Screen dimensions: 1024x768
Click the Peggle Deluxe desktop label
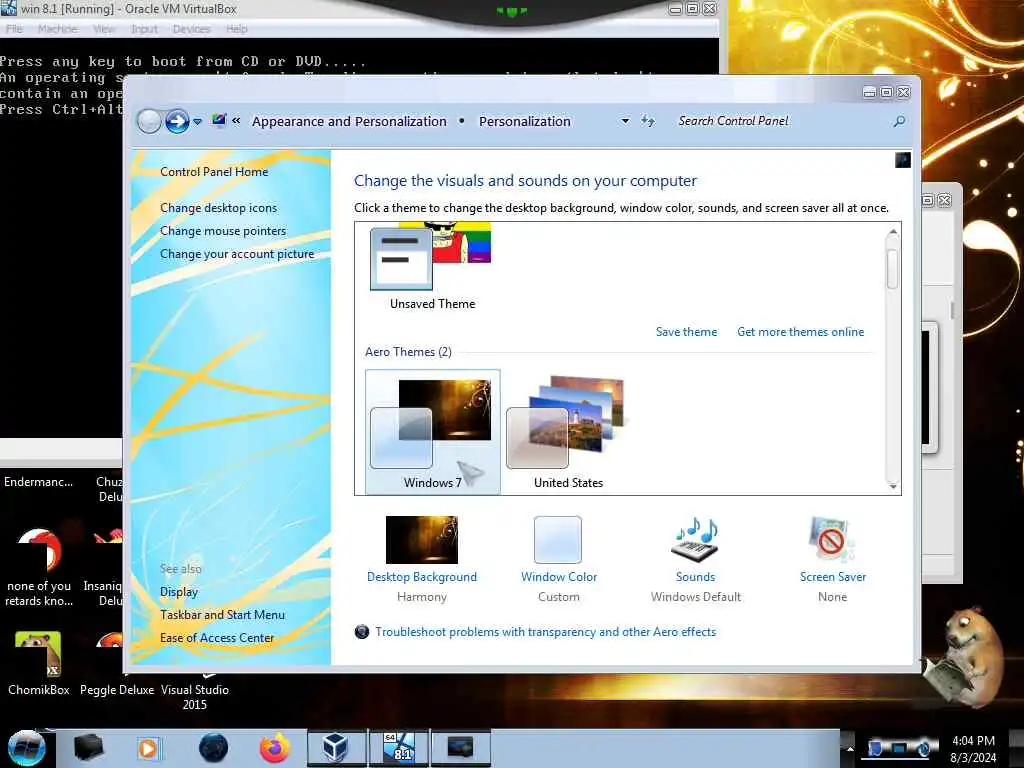[x=117, y=690]
